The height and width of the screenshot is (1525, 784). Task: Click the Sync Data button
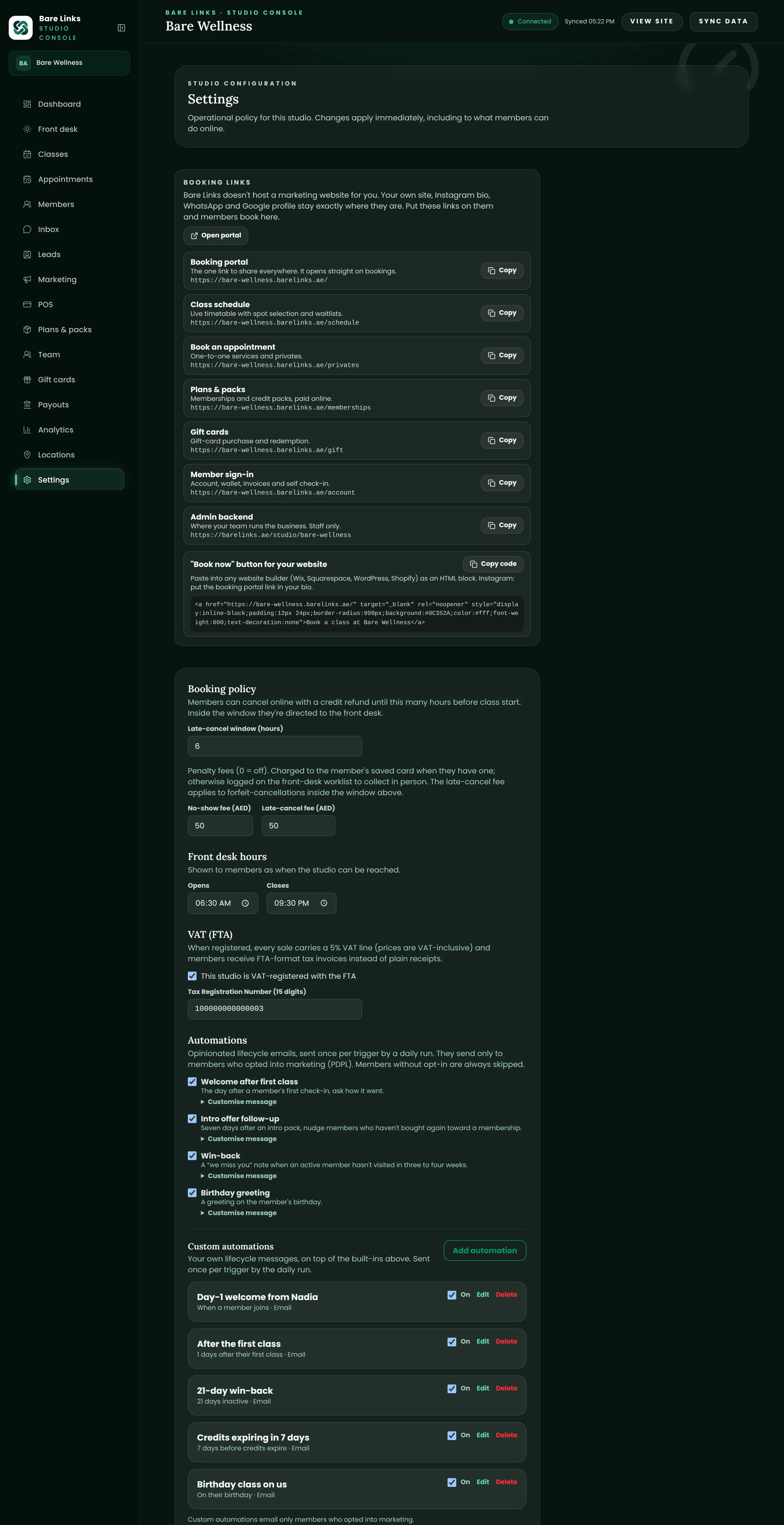pyautogui.click(x=723, y=21)
